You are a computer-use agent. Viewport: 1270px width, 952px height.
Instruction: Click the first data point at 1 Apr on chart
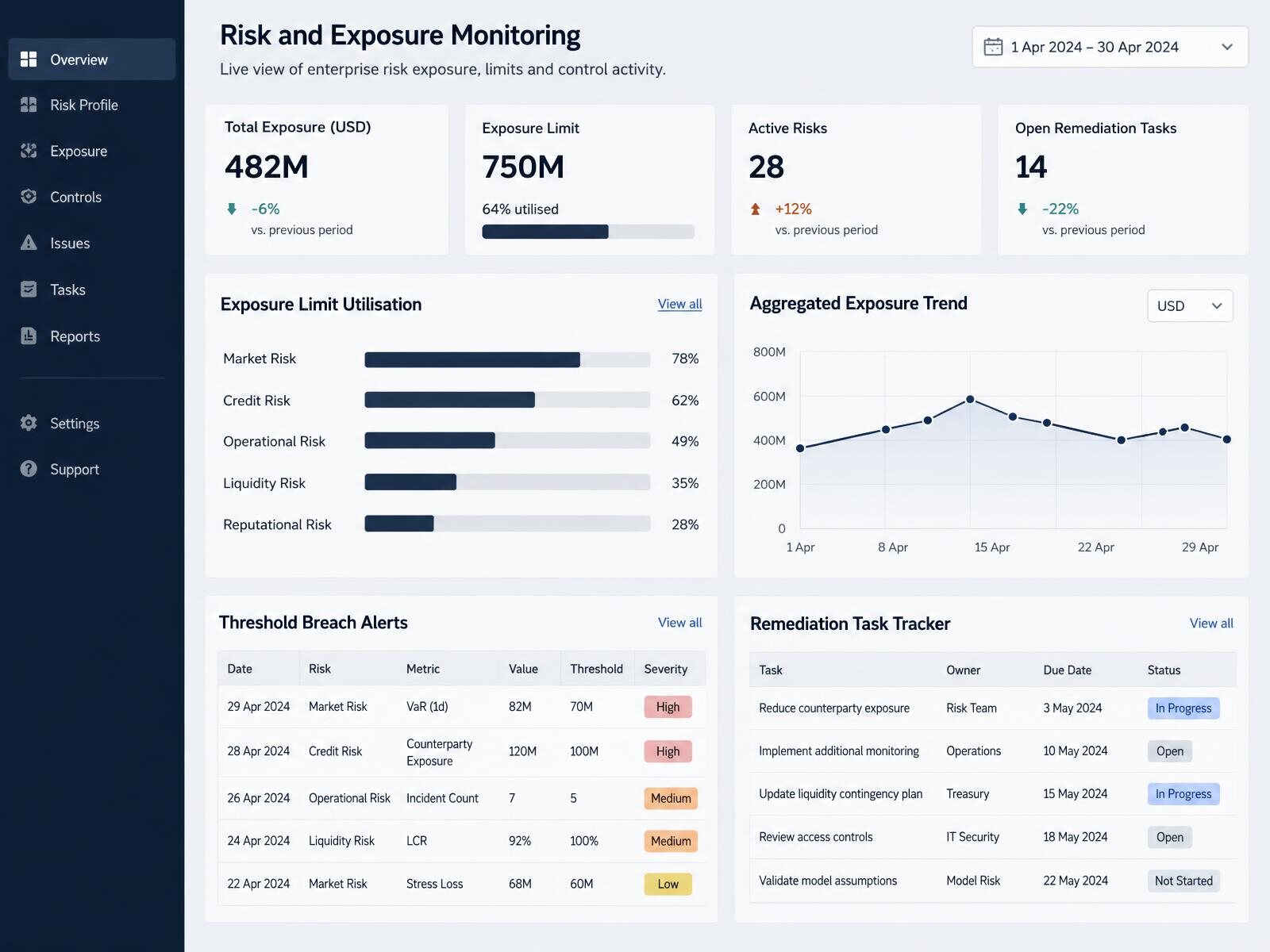point(800,448)
